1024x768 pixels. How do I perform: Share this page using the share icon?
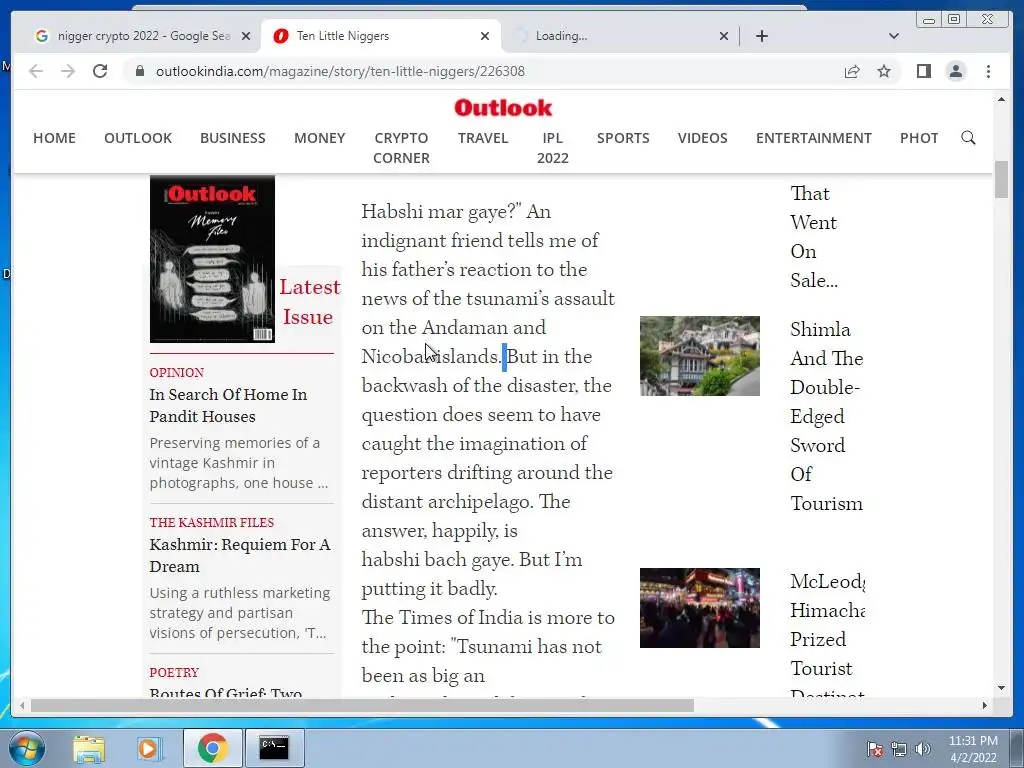click(852, 71)
